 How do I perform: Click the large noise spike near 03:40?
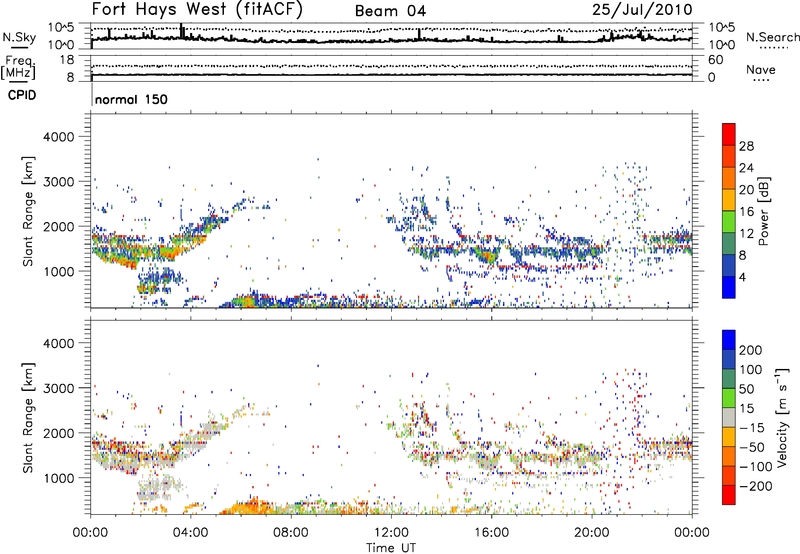point(181,31)
